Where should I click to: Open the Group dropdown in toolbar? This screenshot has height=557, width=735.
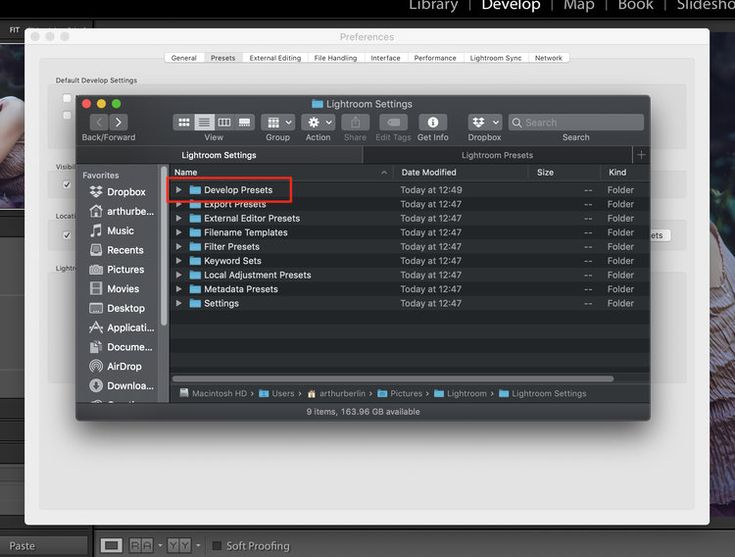click(278, 122)
